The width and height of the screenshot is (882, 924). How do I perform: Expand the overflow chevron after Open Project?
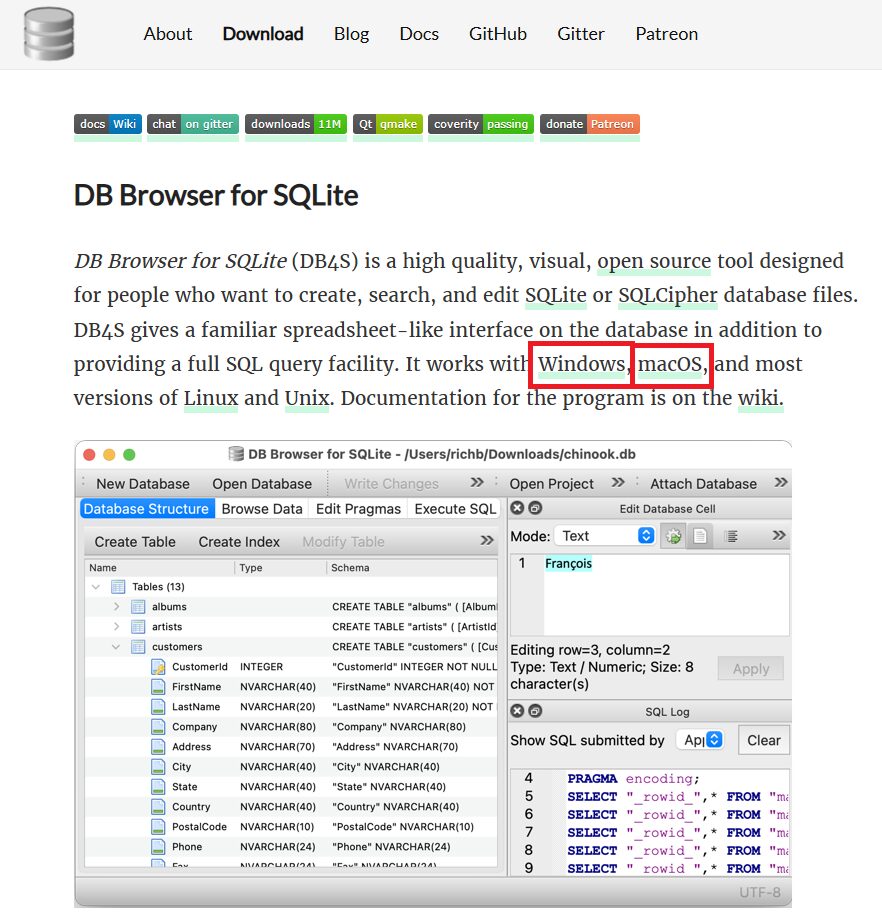pyautogui.click(x=617, y=483)
